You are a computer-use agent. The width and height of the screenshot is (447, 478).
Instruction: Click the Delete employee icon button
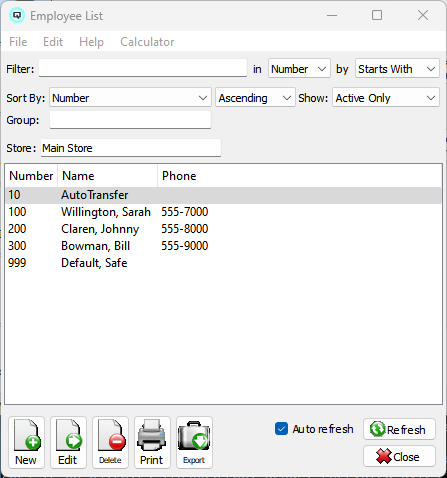tap(110, 442)
